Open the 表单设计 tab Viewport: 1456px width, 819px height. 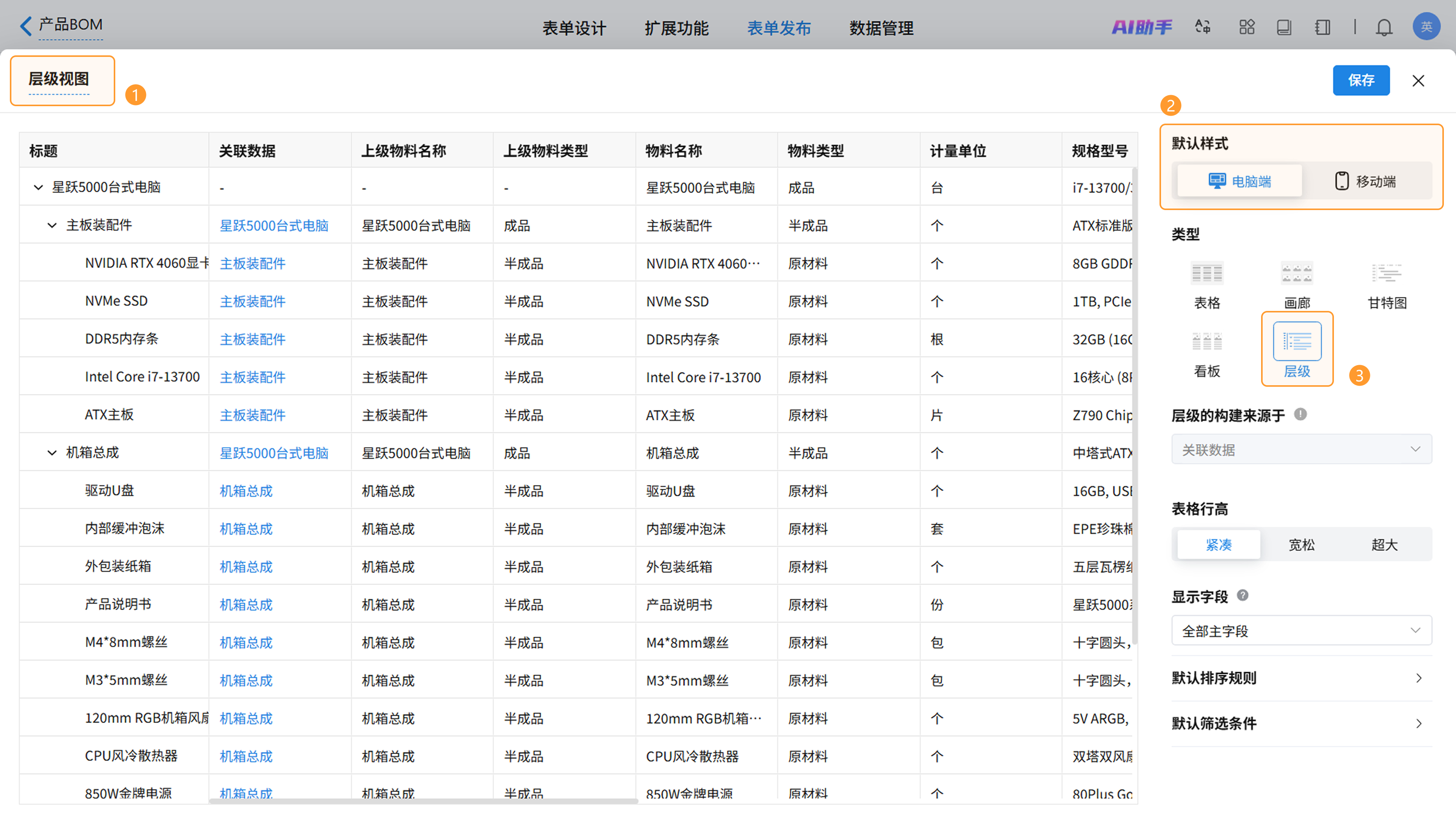tap(574, 28)
